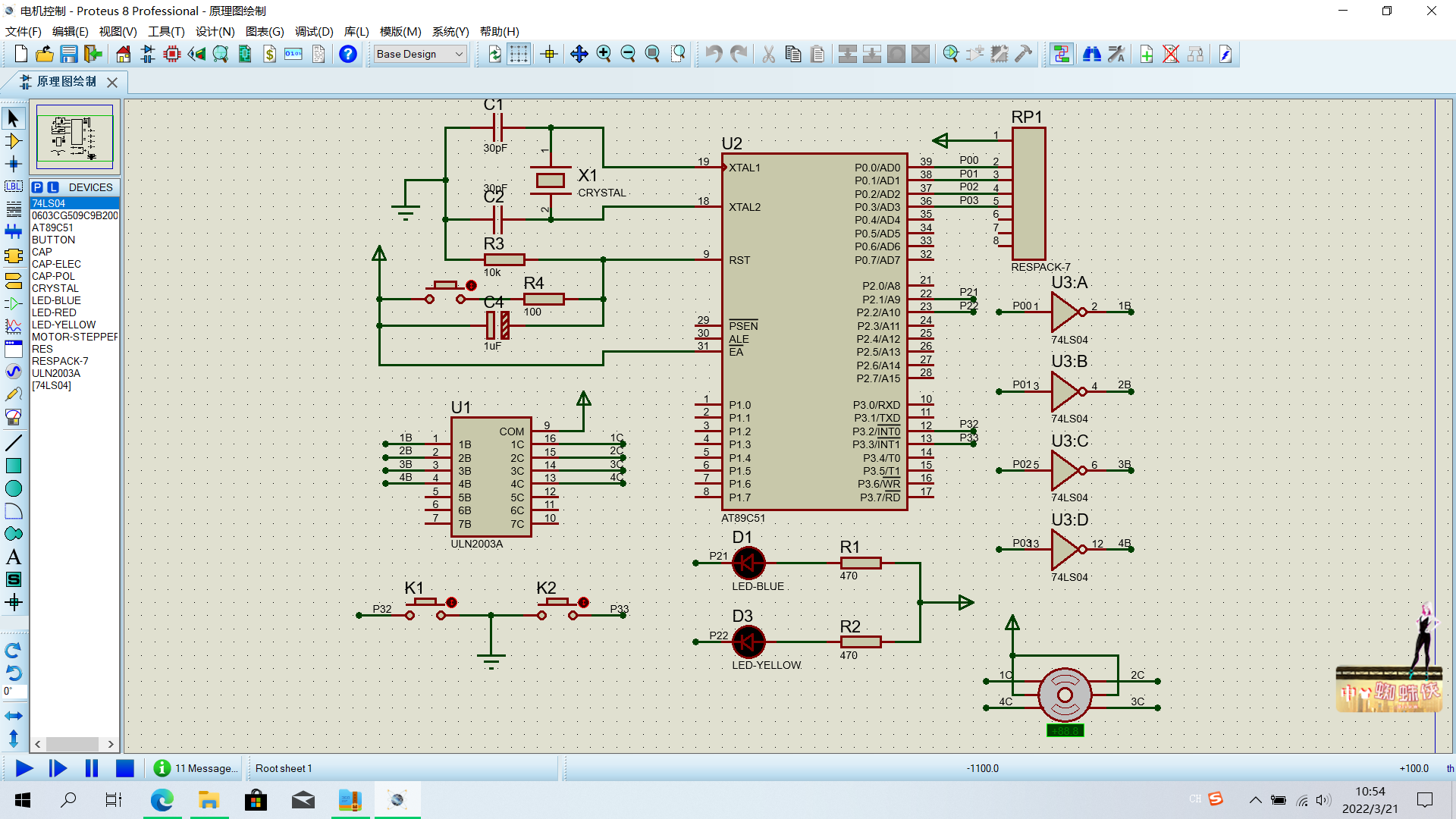This screenshot has height=819, width=1456.
Task: Select the Wire Label Mode LBL tool
Action: click(14, 187)
